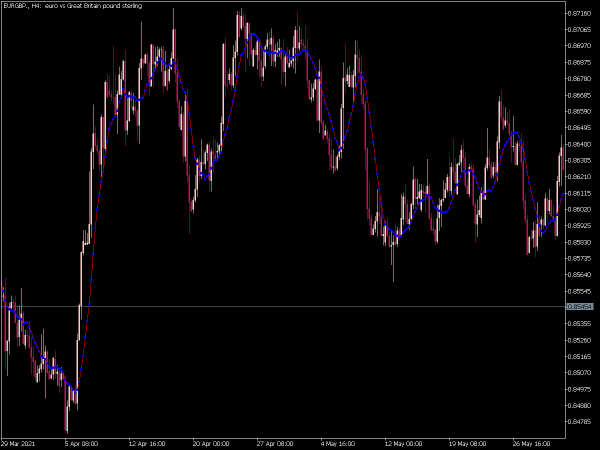Click the 0.86970 price axis label

(x=579, y=46)
